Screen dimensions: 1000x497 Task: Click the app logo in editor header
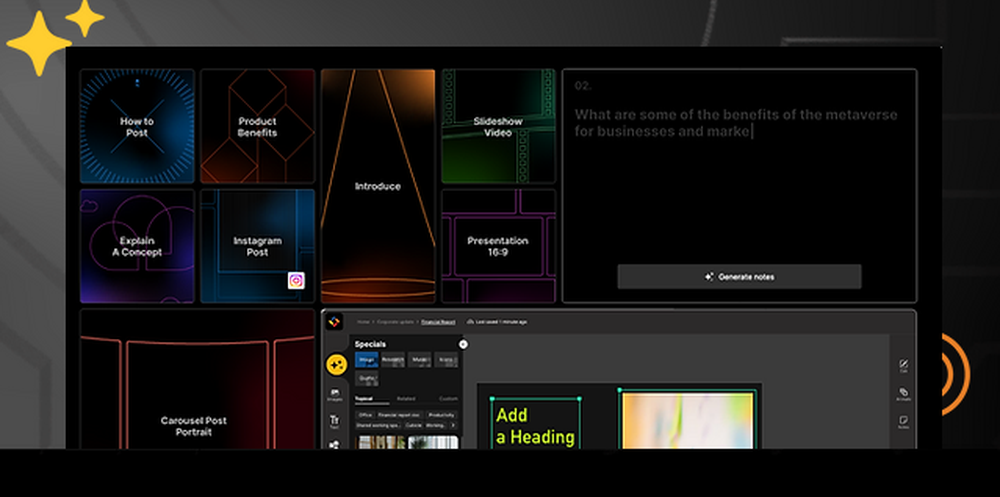pos(334,322)
